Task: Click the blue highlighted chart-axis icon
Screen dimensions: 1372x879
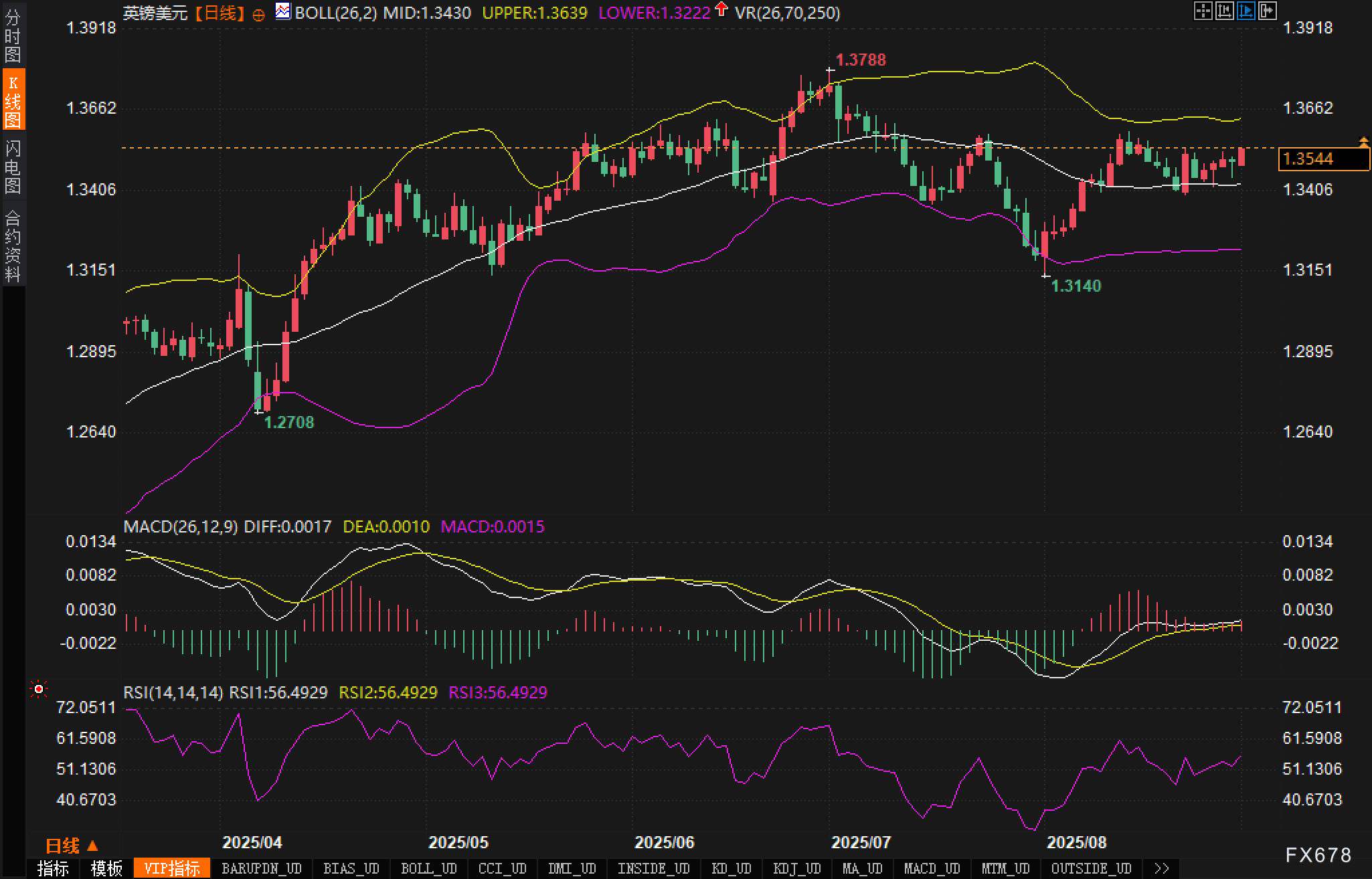Action: pyautogui.click(x=1246, y=11)
